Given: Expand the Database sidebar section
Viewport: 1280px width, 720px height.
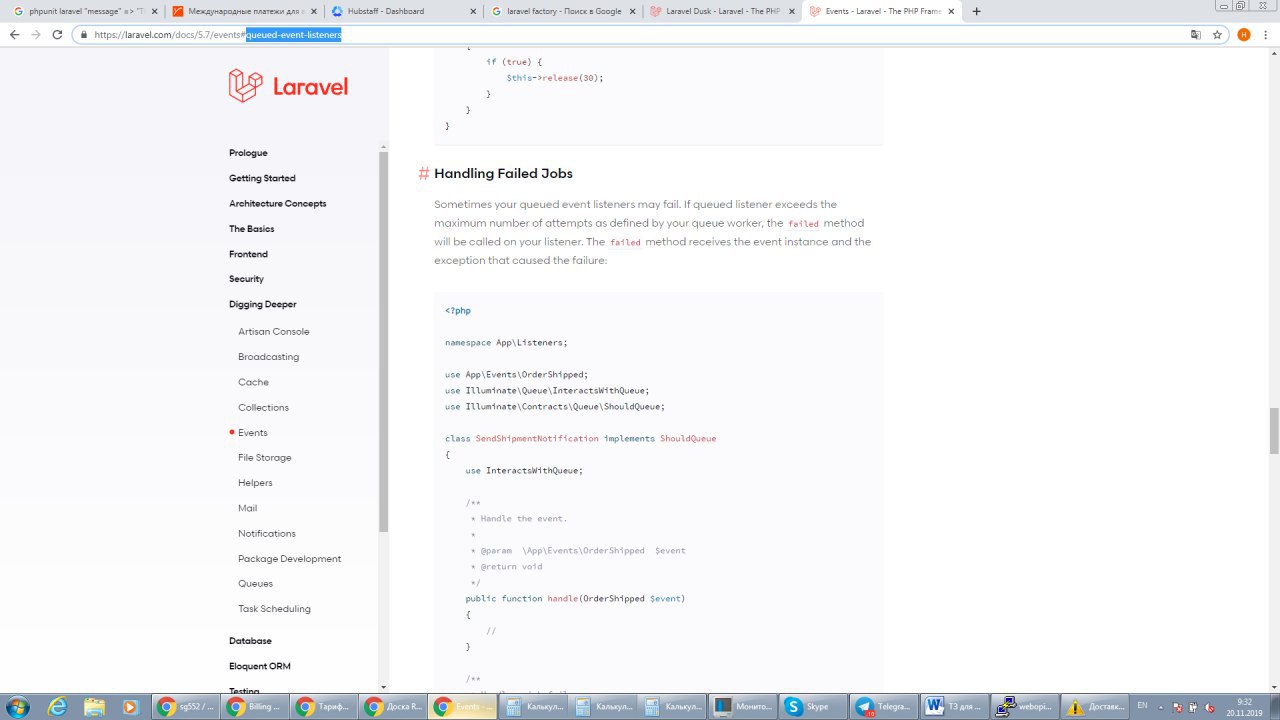Looking at the screenshot, I should coord(250,641).
